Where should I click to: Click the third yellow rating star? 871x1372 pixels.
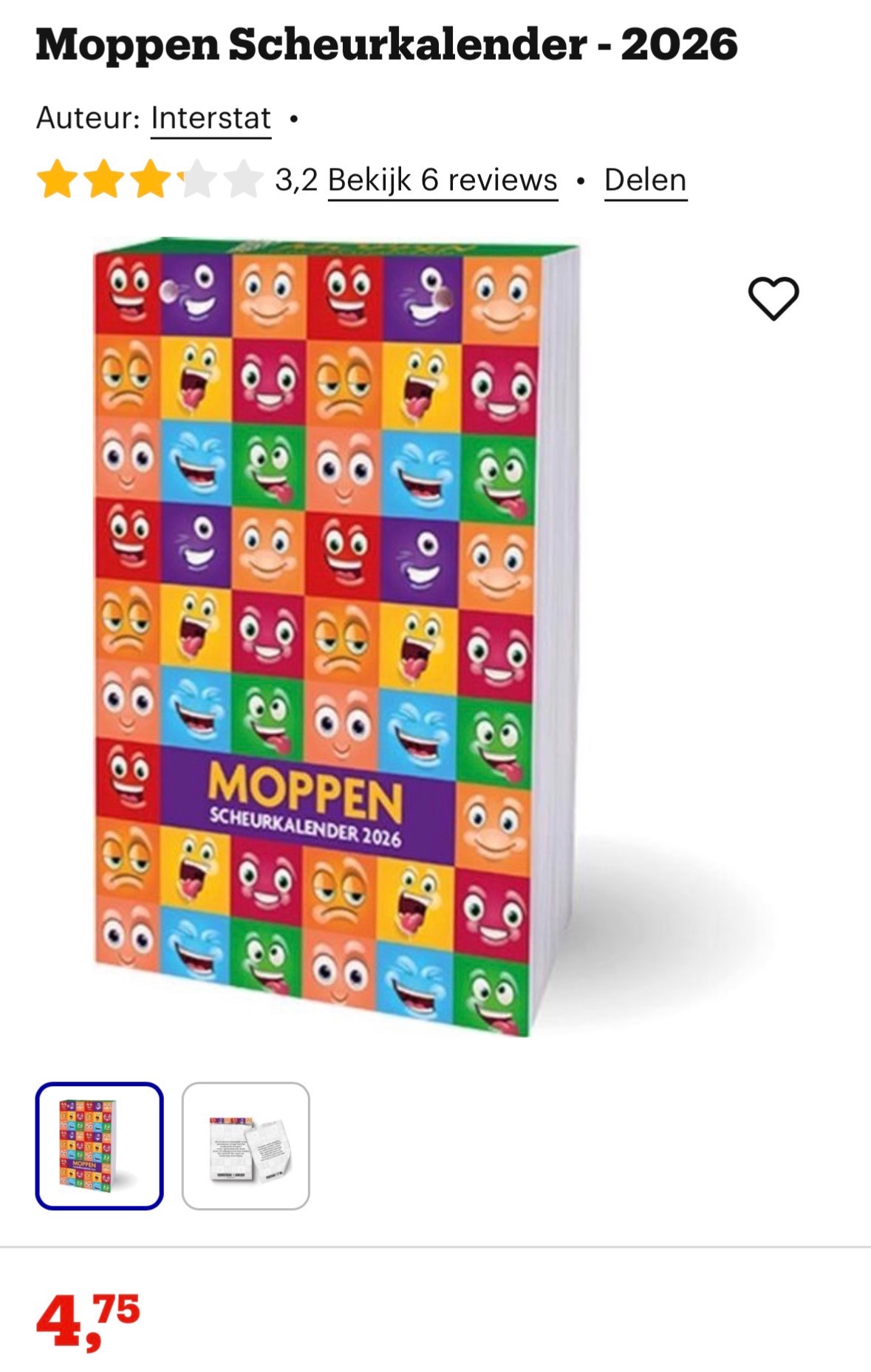click(150, 180)
